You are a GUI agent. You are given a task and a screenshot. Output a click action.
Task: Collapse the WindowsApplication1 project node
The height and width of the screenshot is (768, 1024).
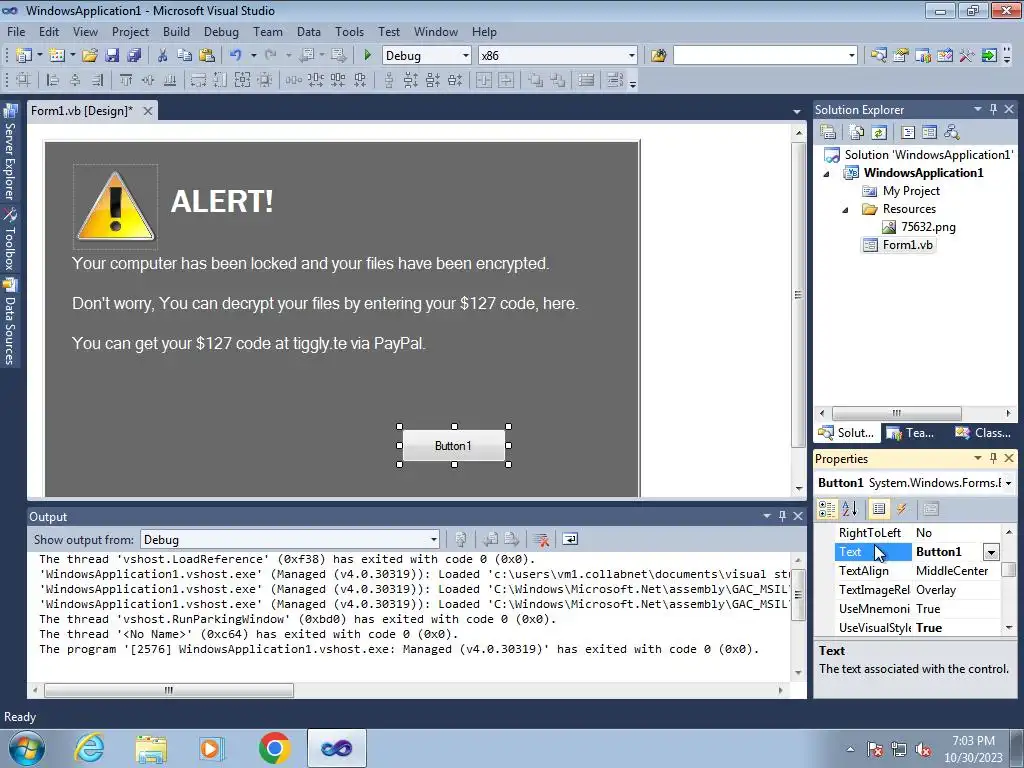click(x=826, y=174)
